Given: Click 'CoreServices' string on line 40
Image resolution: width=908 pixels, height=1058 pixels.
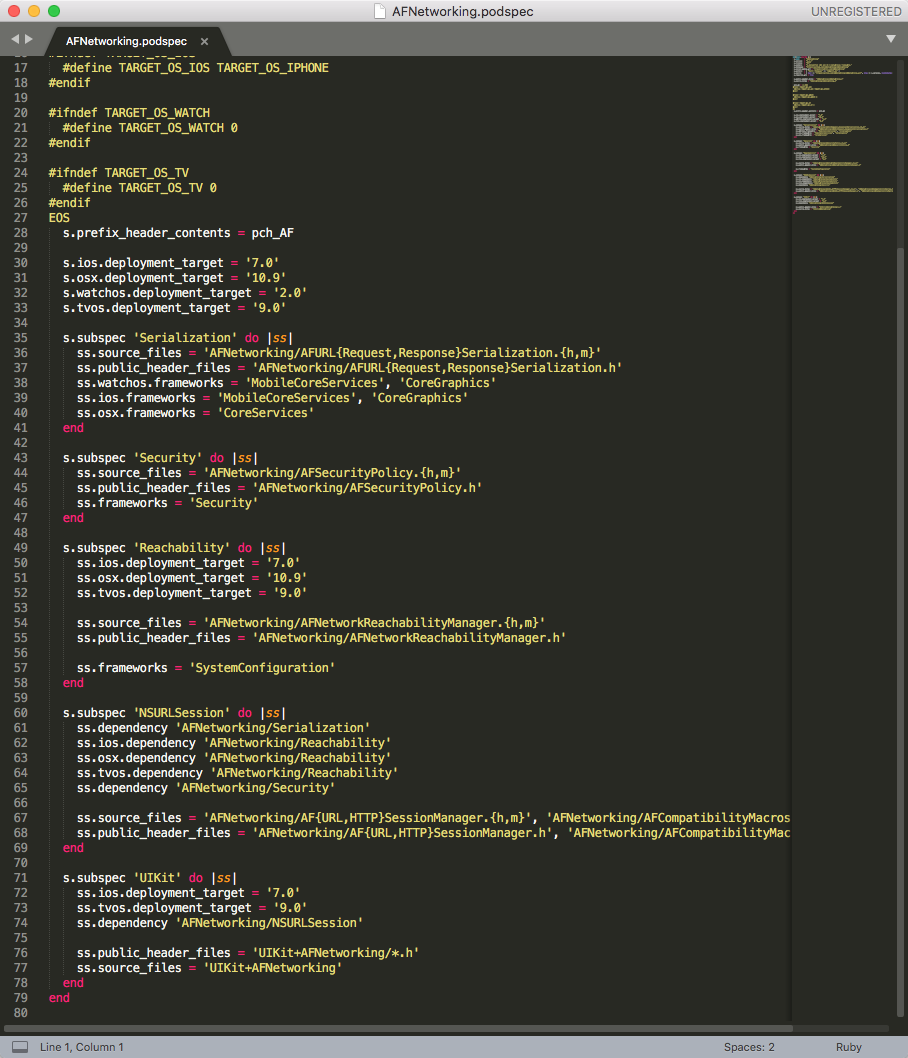Looking at the screenshot, I should tap(266, 413).
